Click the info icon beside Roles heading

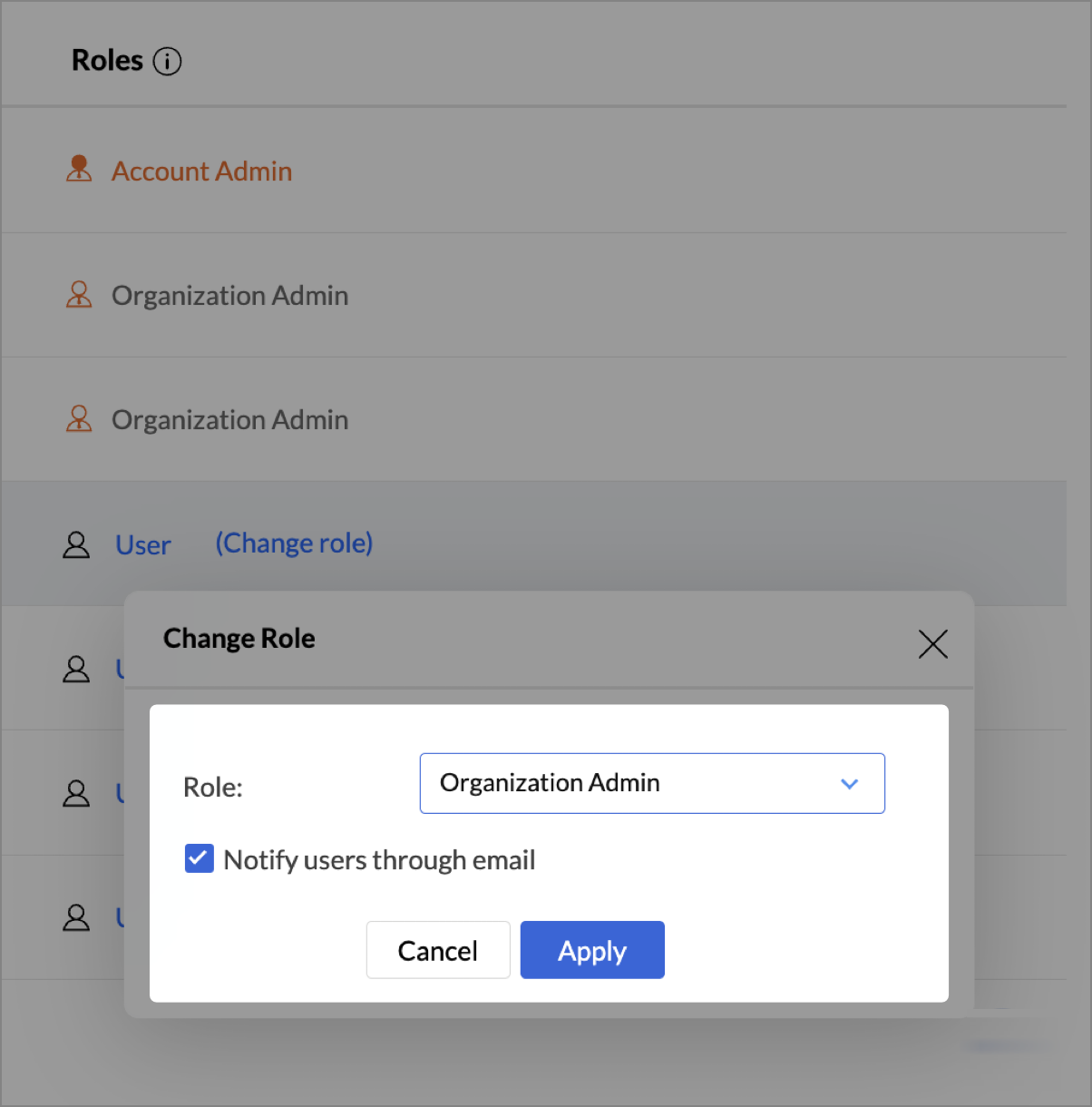click(167, 62)
